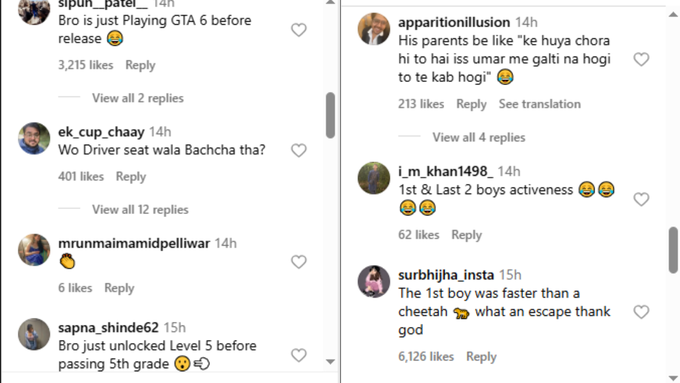Open ek_cup_chaay's profile picture

coord(34,138)
